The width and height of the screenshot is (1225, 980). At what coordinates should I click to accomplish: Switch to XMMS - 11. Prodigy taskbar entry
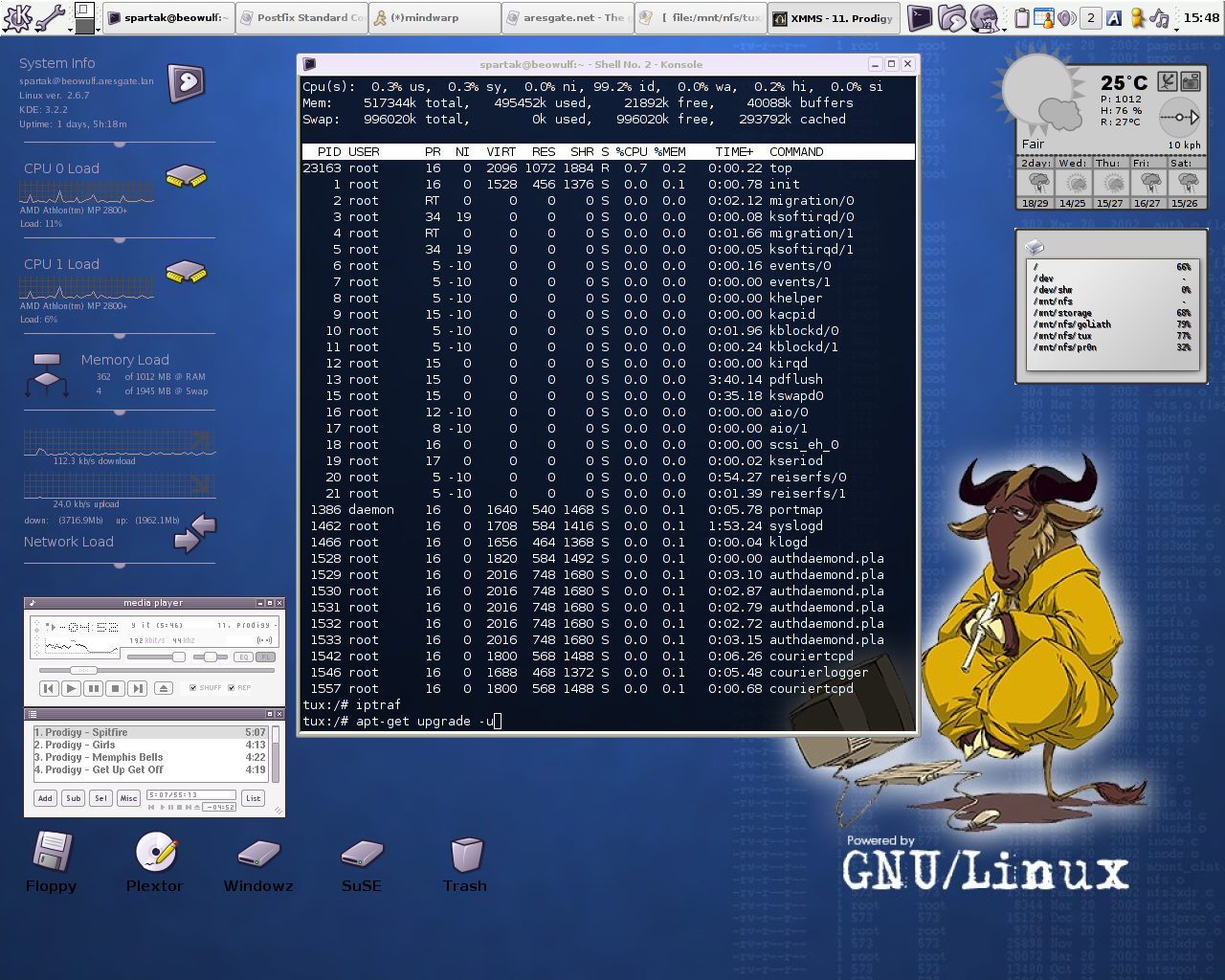(834, 17)
